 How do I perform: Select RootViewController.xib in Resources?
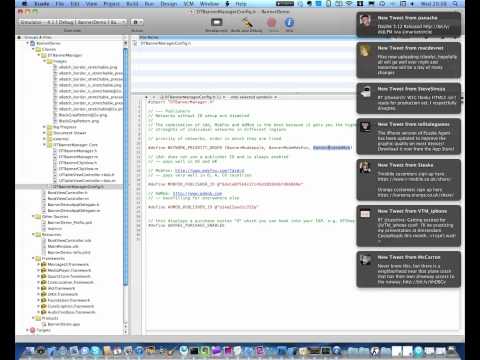tap(69, 240)
